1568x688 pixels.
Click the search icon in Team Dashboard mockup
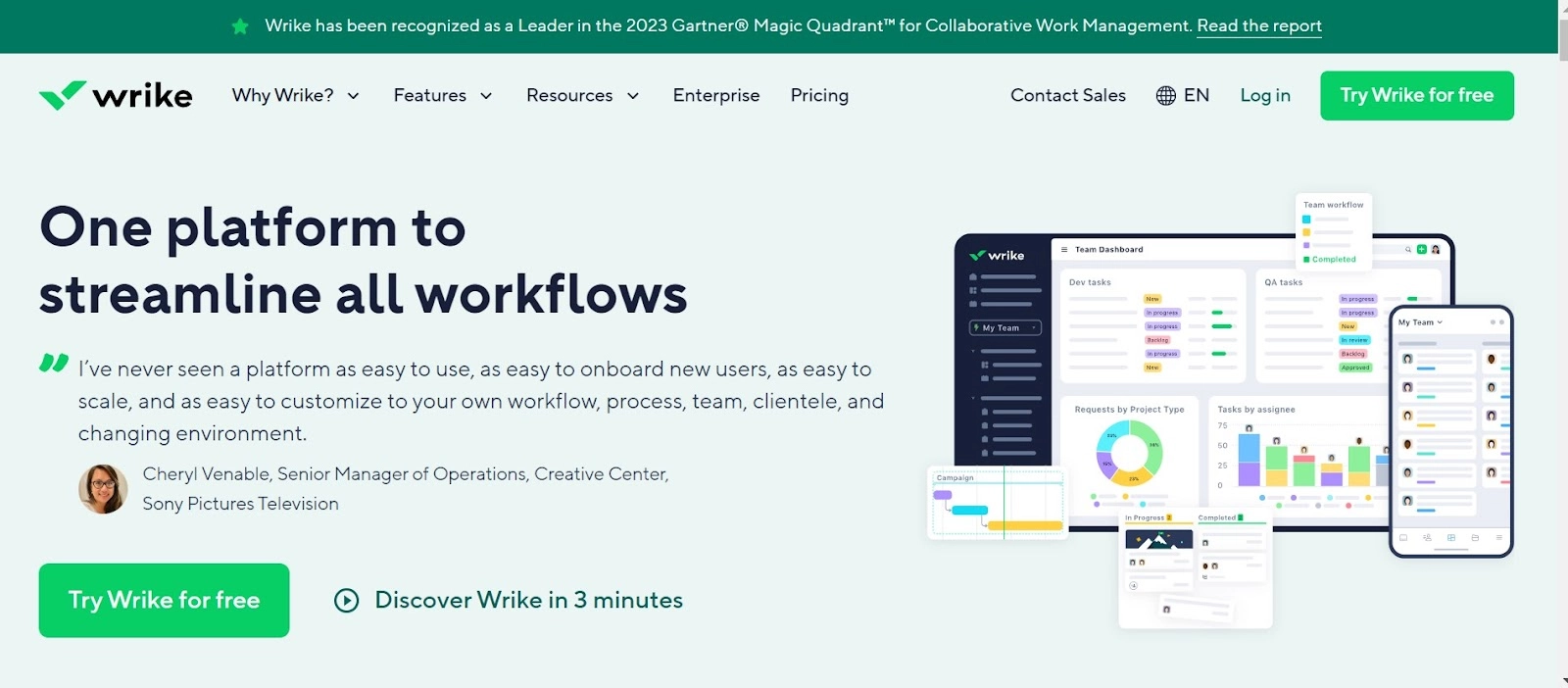click(x=1408, y=250)
